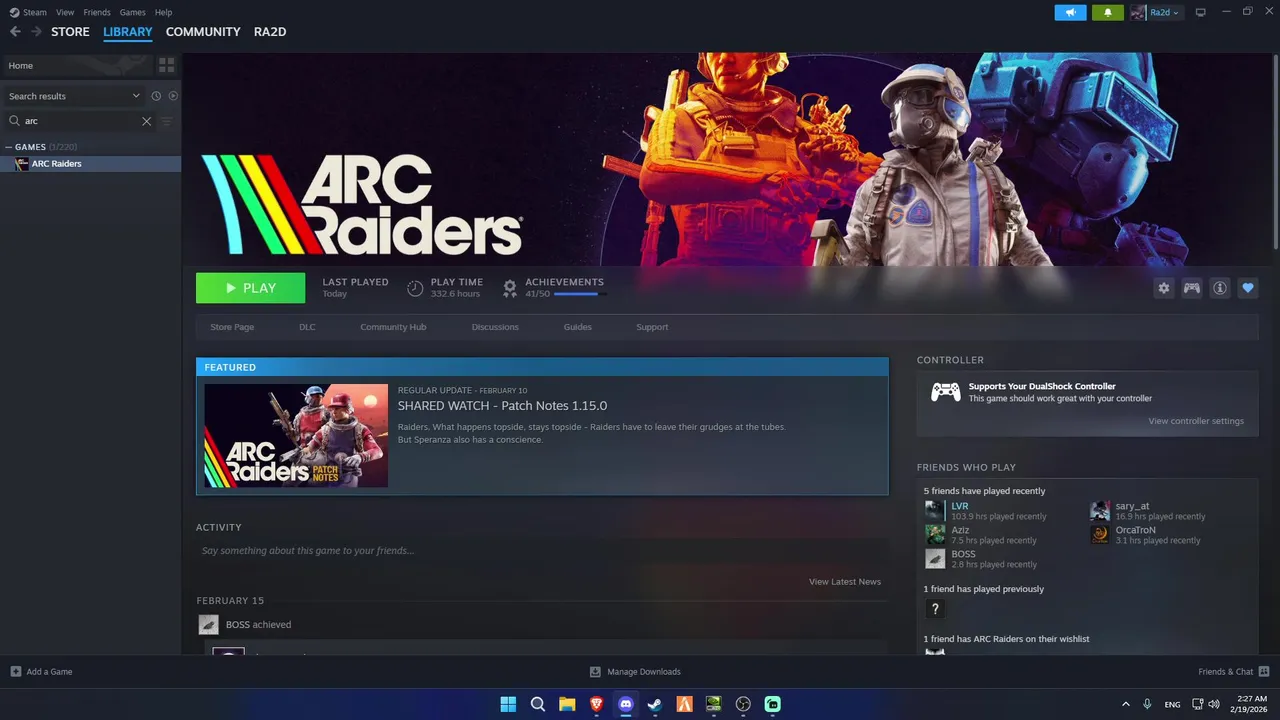Toggle favorite heart for ARC Raiders

(x=1248, y=288)
